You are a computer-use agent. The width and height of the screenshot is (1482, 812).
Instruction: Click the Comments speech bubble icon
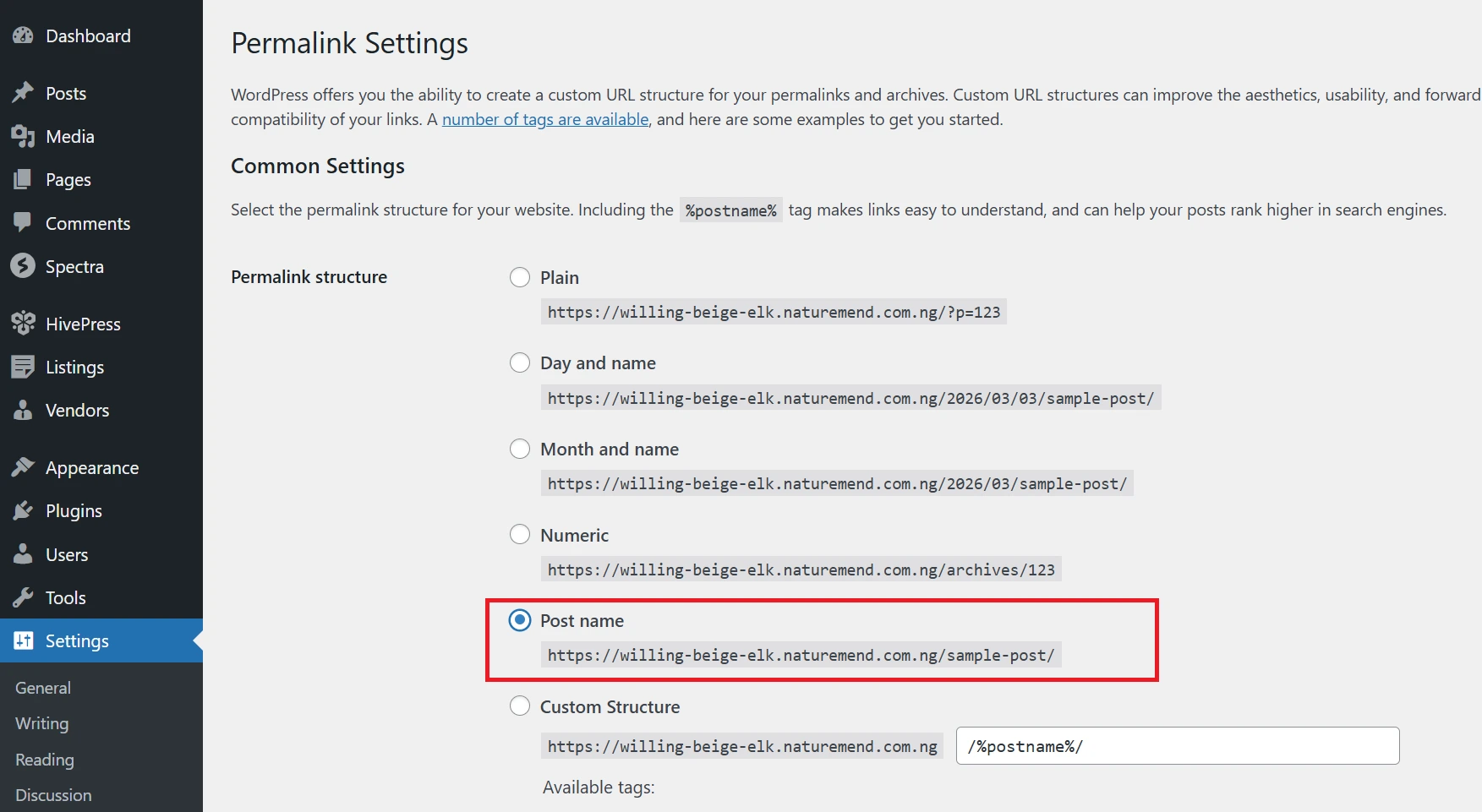(23, 222)
